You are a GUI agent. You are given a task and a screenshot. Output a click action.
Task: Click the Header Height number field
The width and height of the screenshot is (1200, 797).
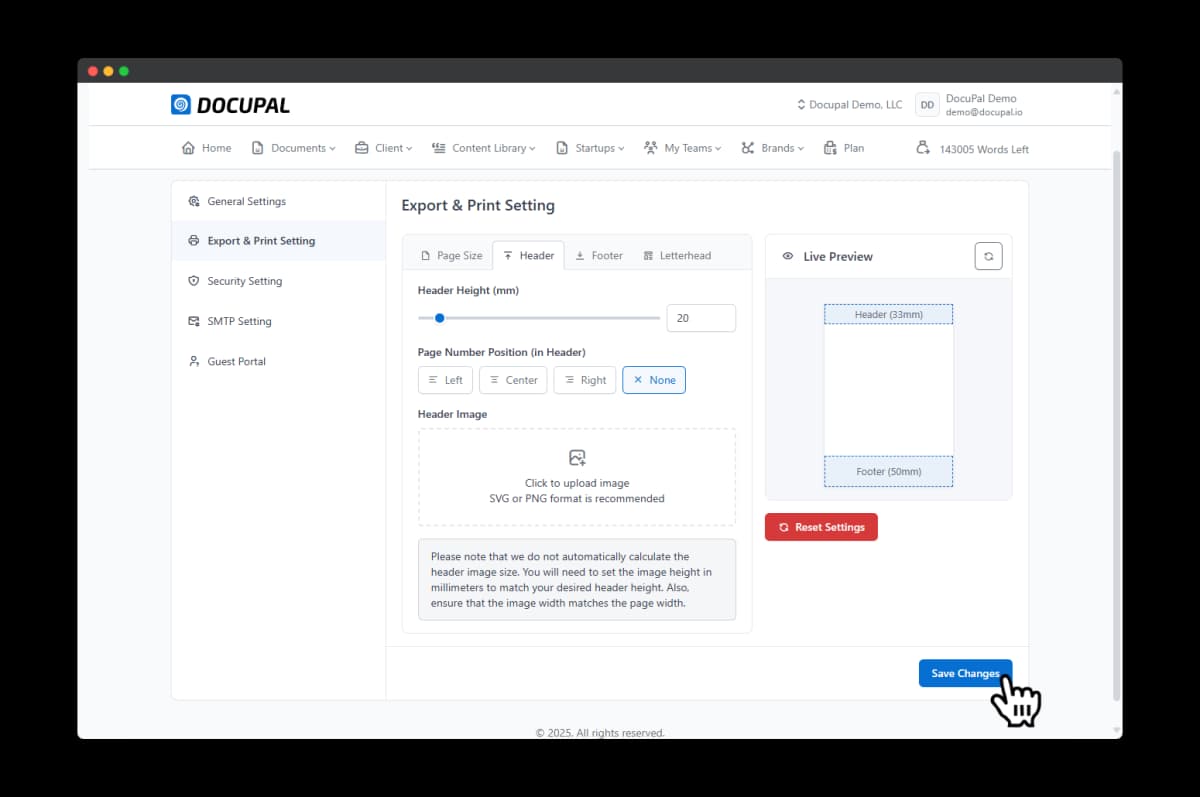click(700, 318)
